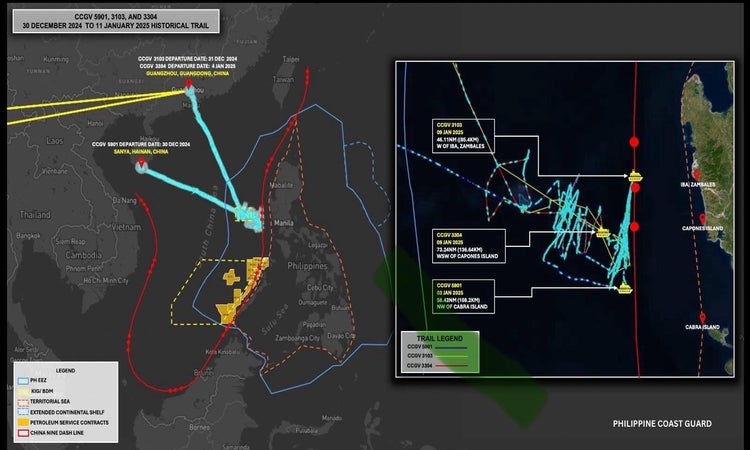Click the 'Cebu City' label
Image resolution: width=750 pixels, height=450 pixels.
tap(320, 288)
